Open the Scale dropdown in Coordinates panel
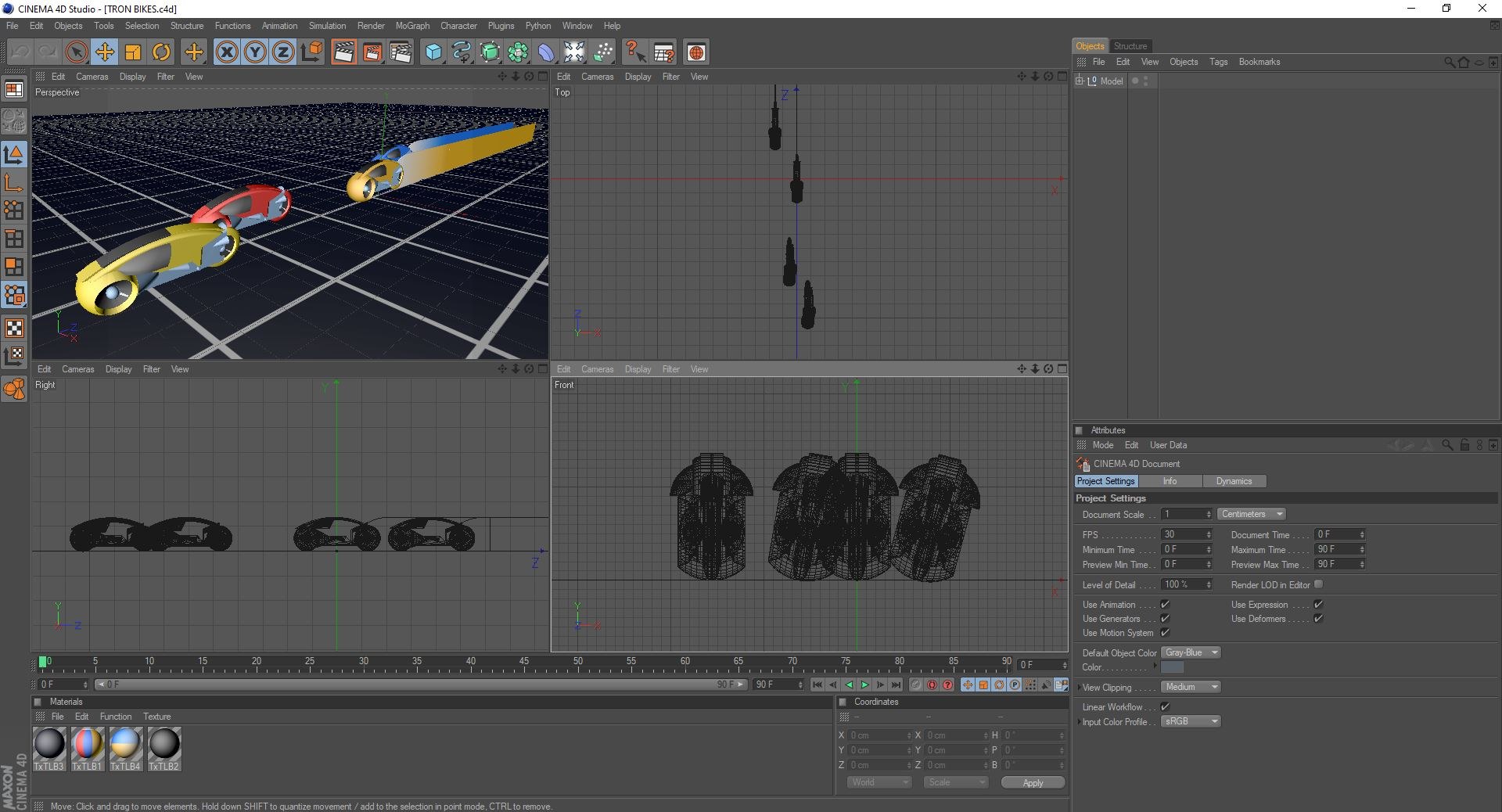This screenshot has width=1502, height=812. 955,783
